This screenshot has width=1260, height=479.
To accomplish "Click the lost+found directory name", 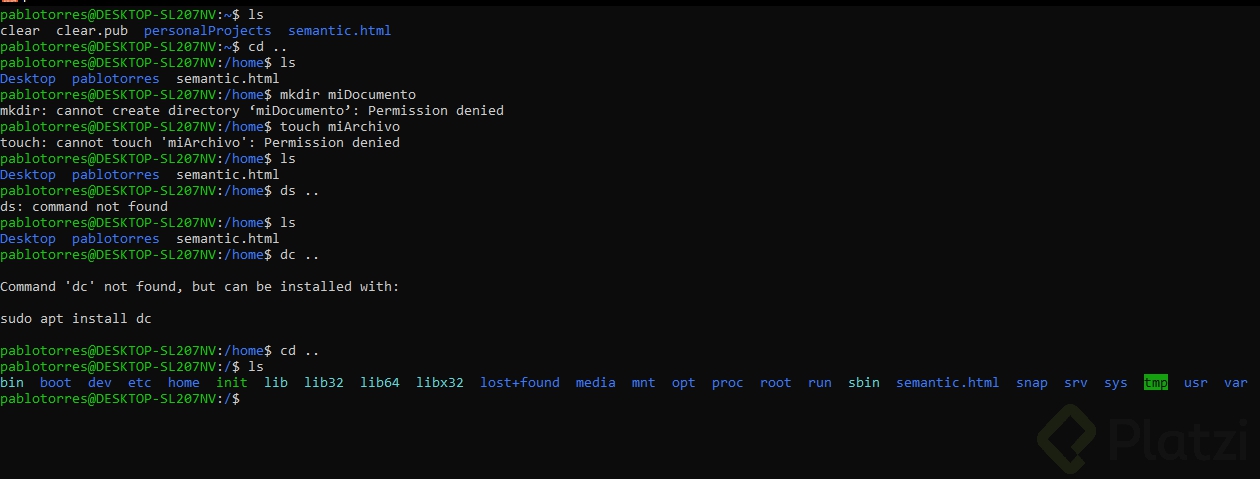I will 520,383.
